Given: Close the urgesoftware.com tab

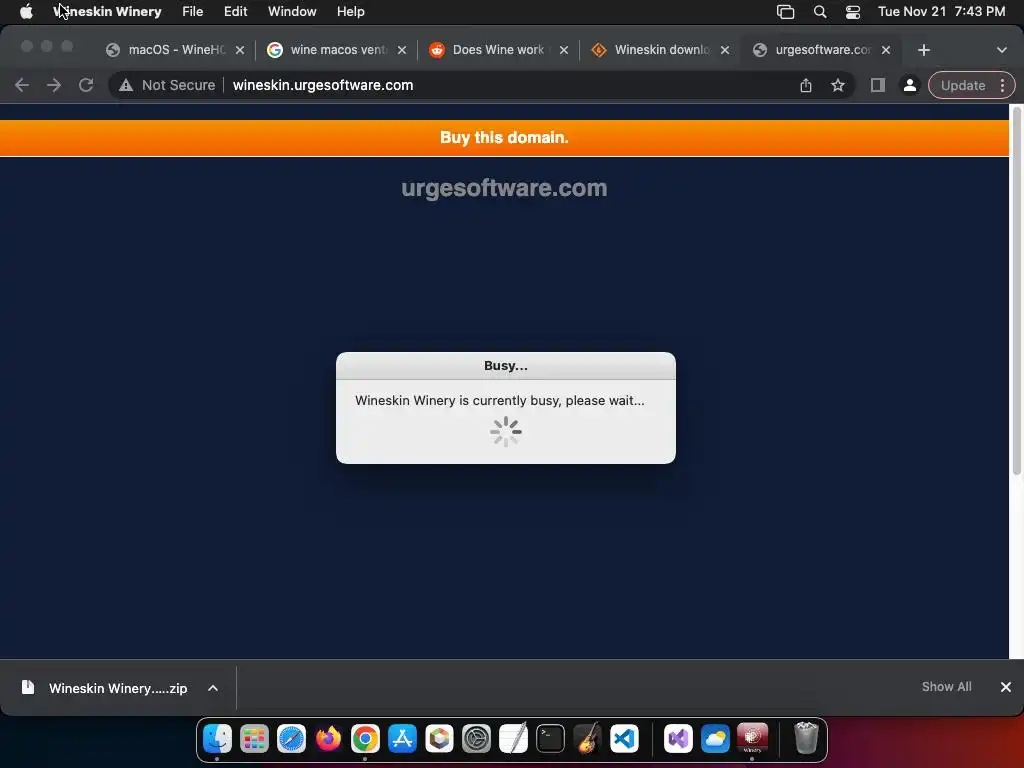Looking at the screenshot, I should pos(886,50).
